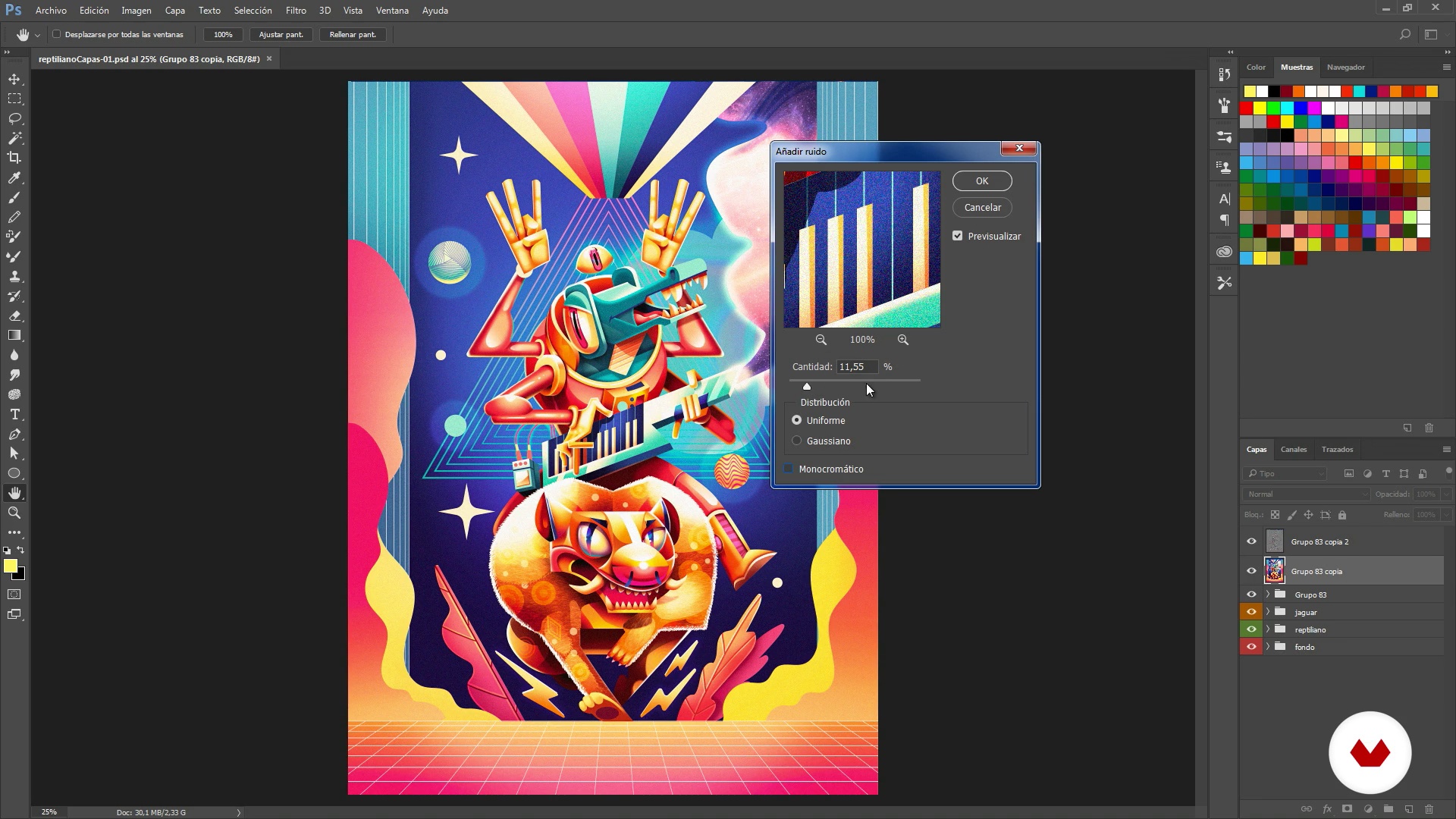Switch to the Trazados tab
This screenshot has width=1456, height=819.
[1337, 450]
